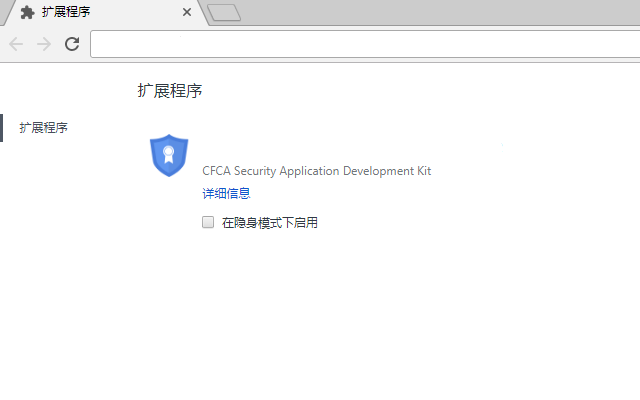Click the CFCA blue shield extension icon
The image size is (640, 400).
[x=169, y=156]
